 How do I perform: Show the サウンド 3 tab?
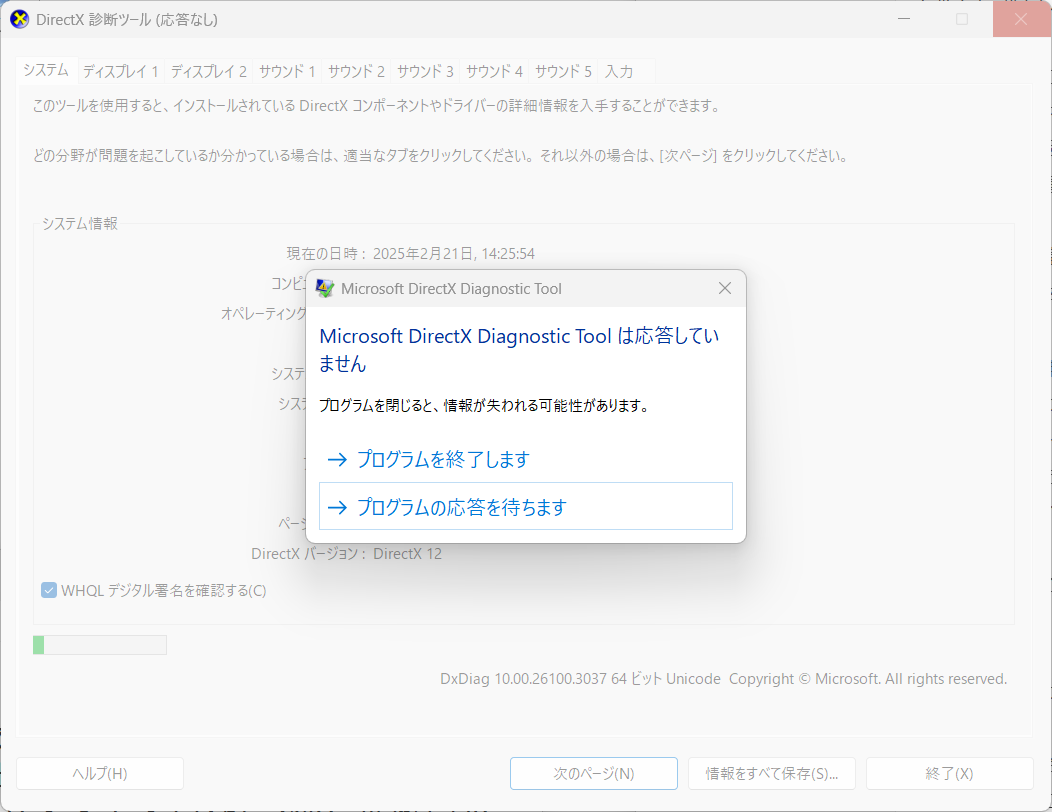tap(425, 71)
